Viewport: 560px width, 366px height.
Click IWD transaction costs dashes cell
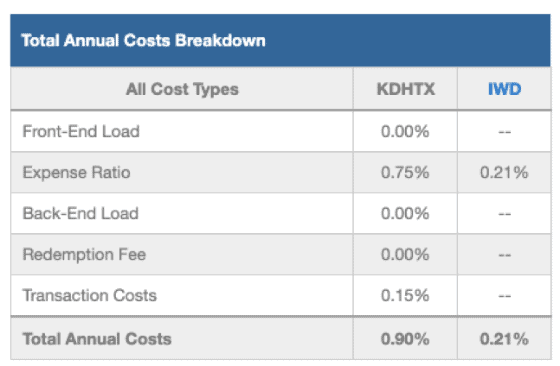click(505, 296)
